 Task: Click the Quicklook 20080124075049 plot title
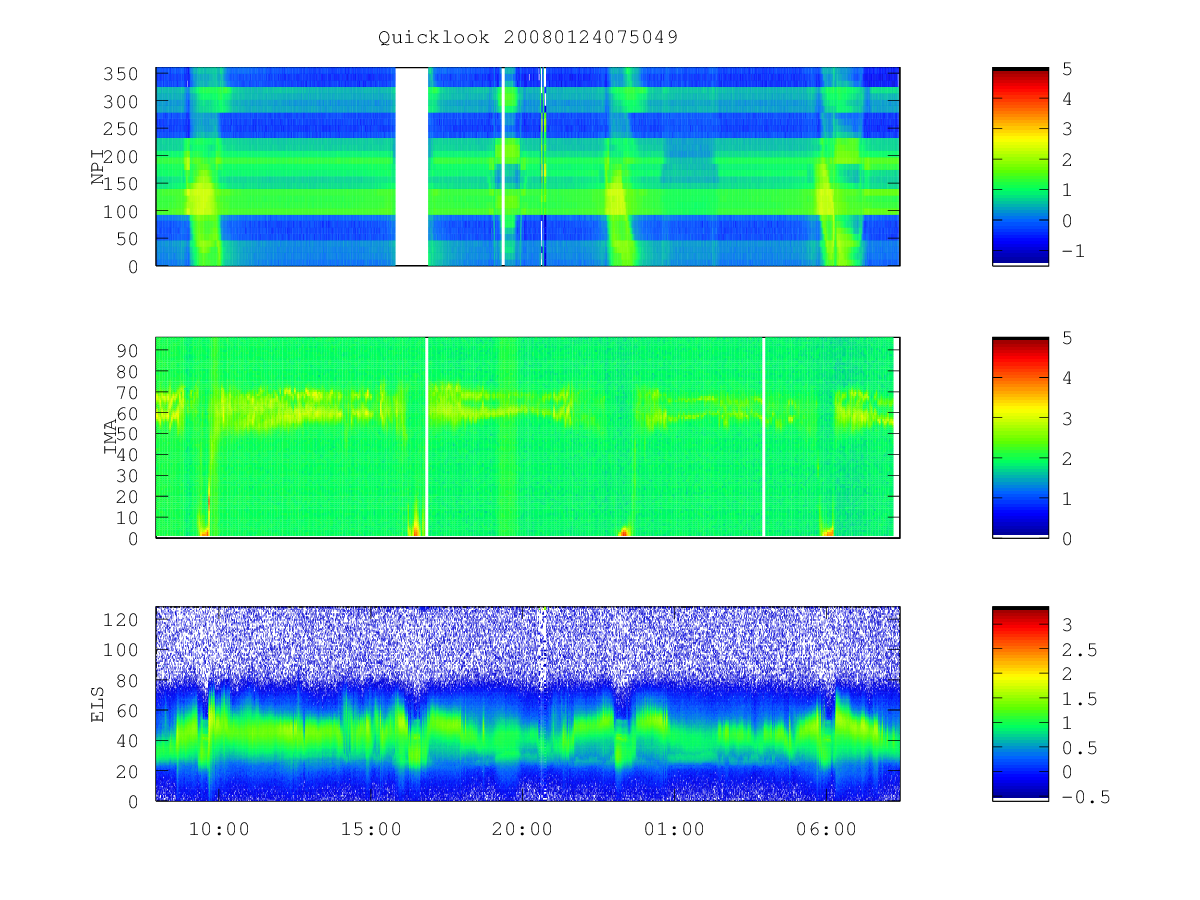[528, 38]
